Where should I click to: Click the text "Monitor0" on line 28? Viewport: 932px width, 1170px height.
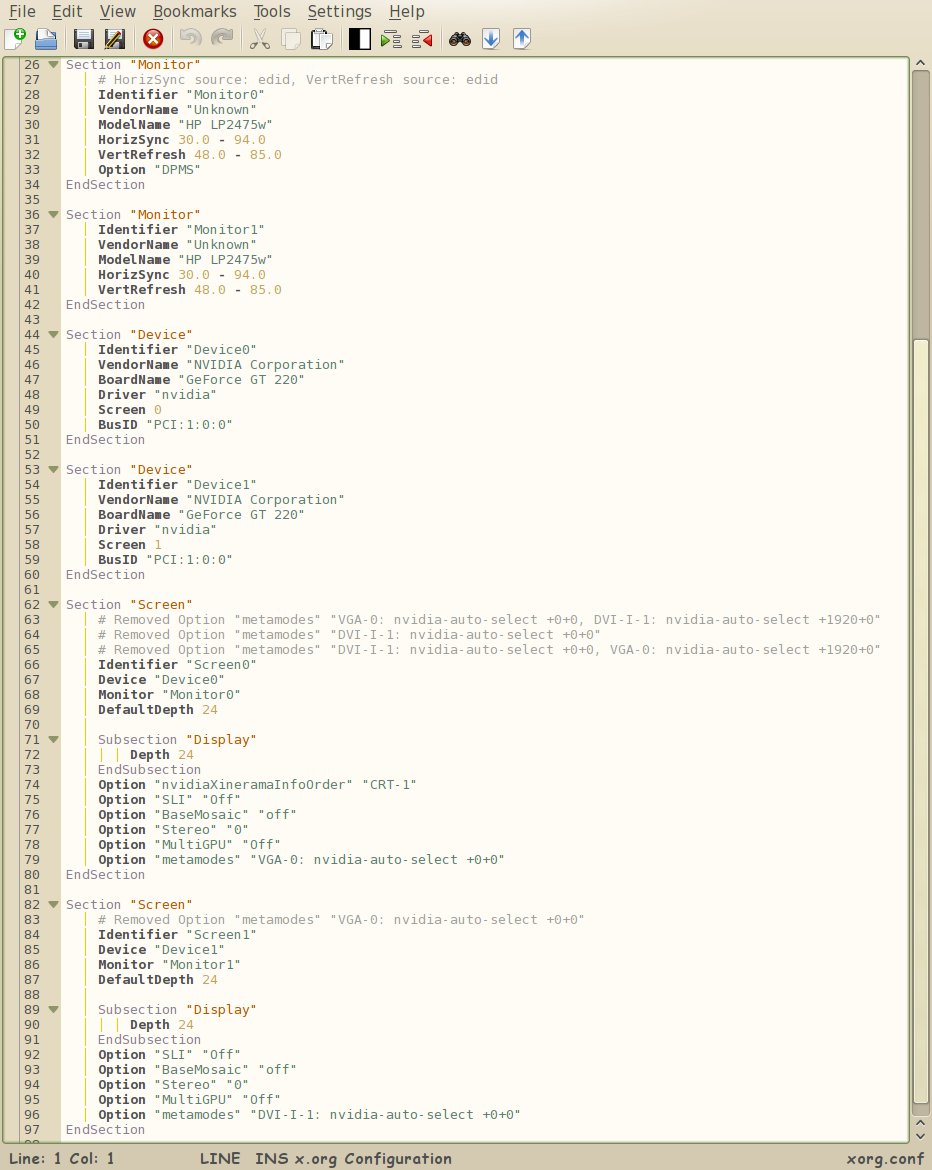coord(225,95)
